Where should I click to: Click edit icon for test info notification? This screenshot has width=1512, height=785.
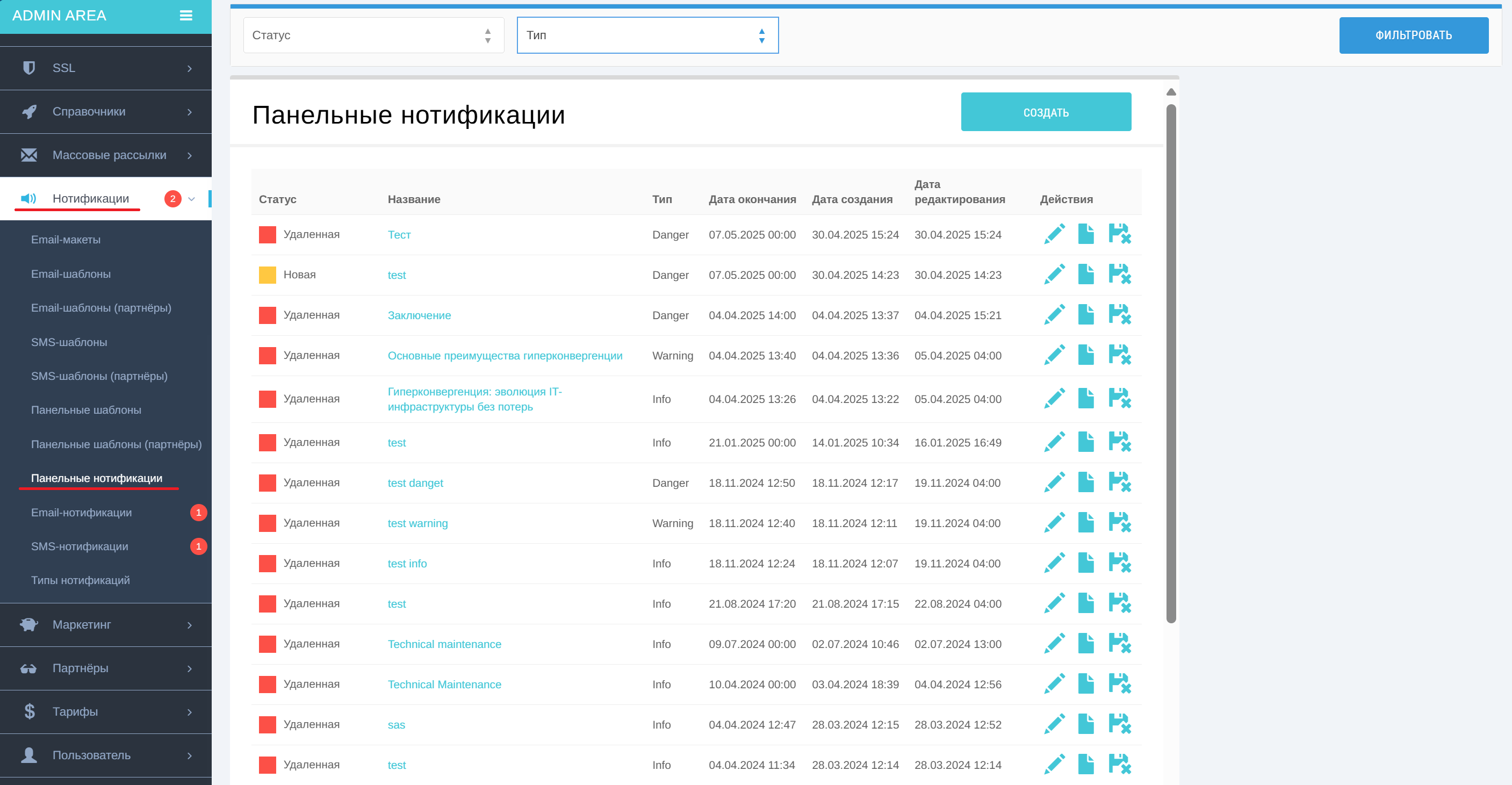(x=1054, y=563)
